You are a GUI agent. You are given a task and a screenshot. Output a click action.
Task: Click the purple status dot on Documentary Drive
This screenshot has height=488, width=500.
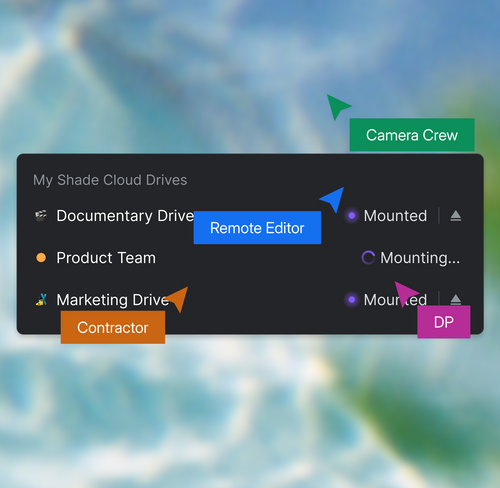[351, 216]
